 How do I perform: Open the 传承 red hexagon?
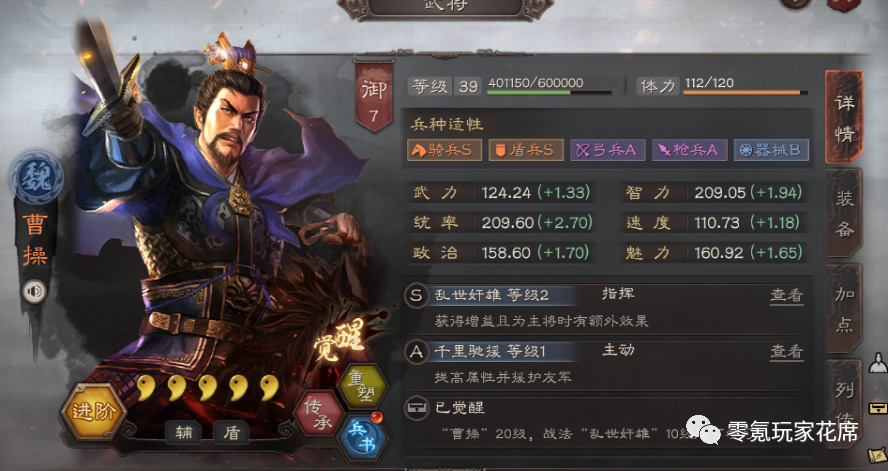[320, 414]
